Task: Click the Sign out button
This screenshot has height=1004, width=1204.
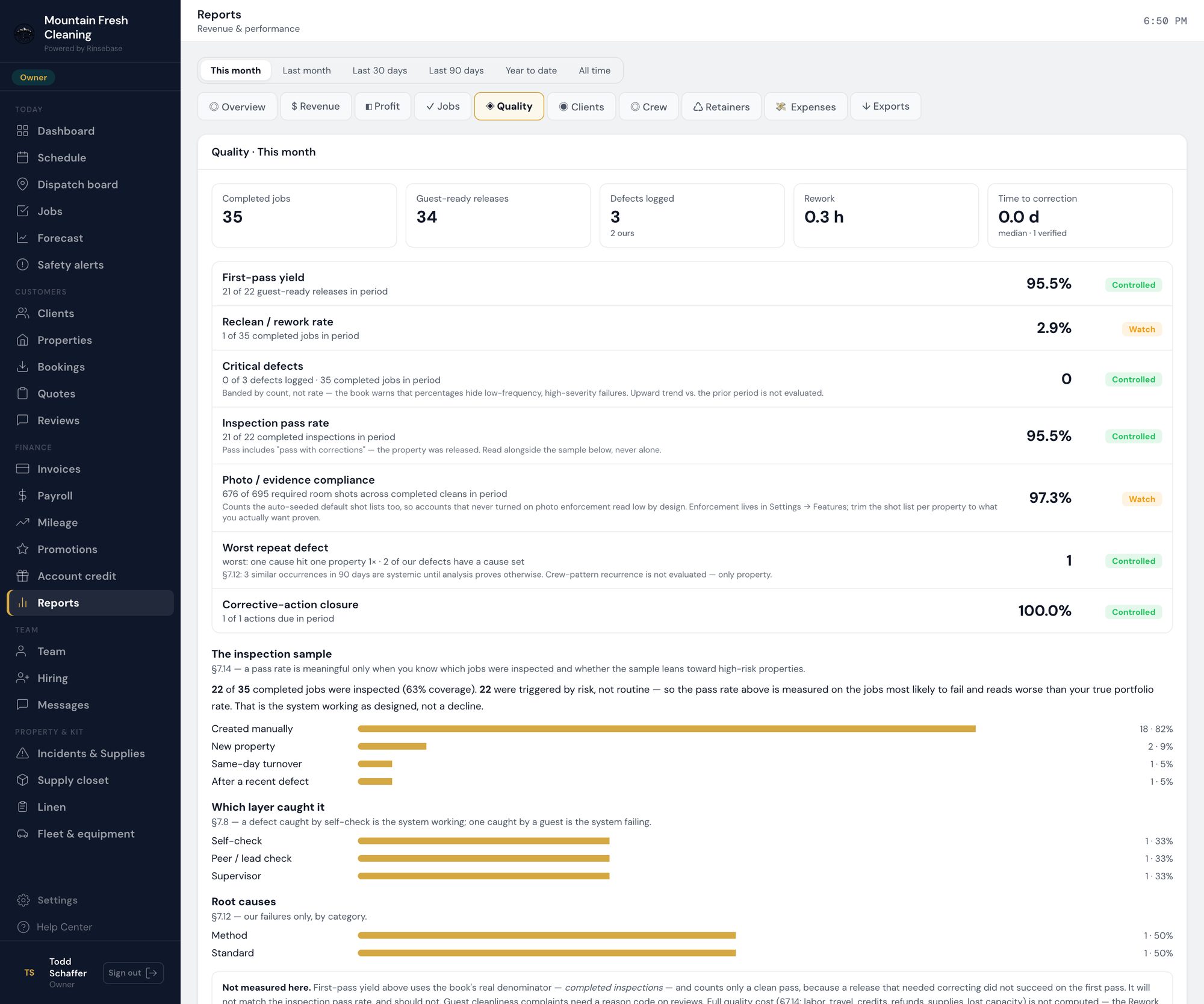Action: point(133,973)
